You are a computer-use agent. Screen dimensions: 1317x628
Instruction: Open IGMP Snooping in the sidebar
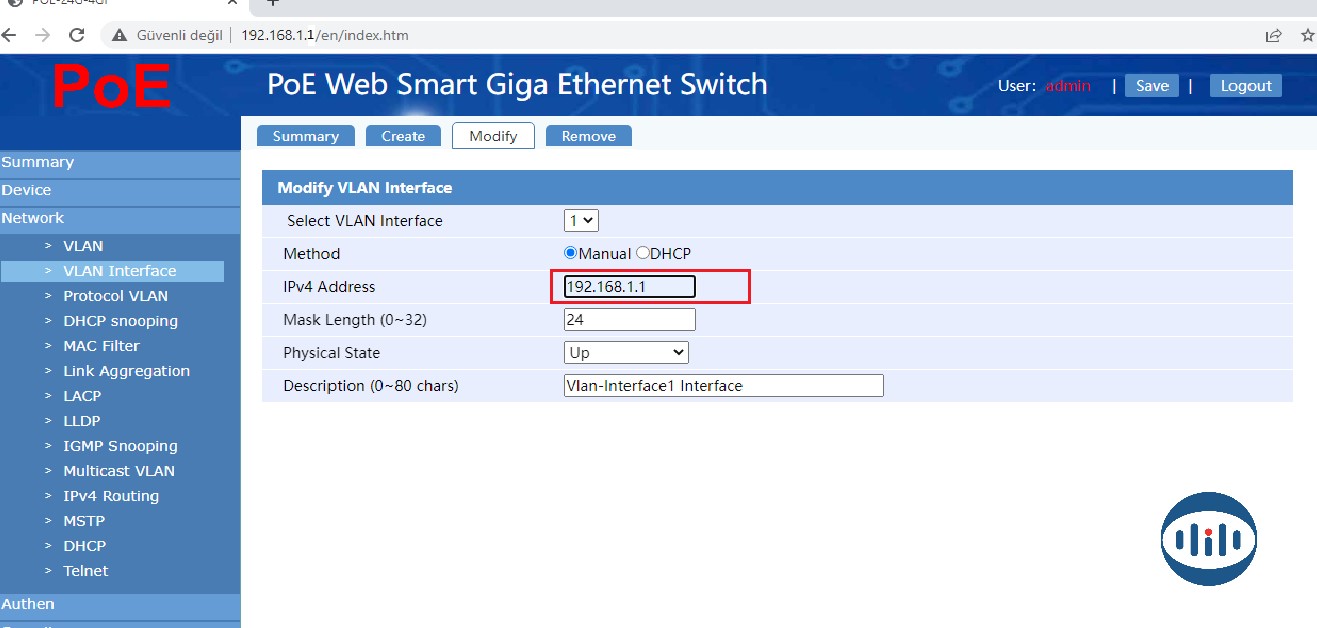(120, 446)
